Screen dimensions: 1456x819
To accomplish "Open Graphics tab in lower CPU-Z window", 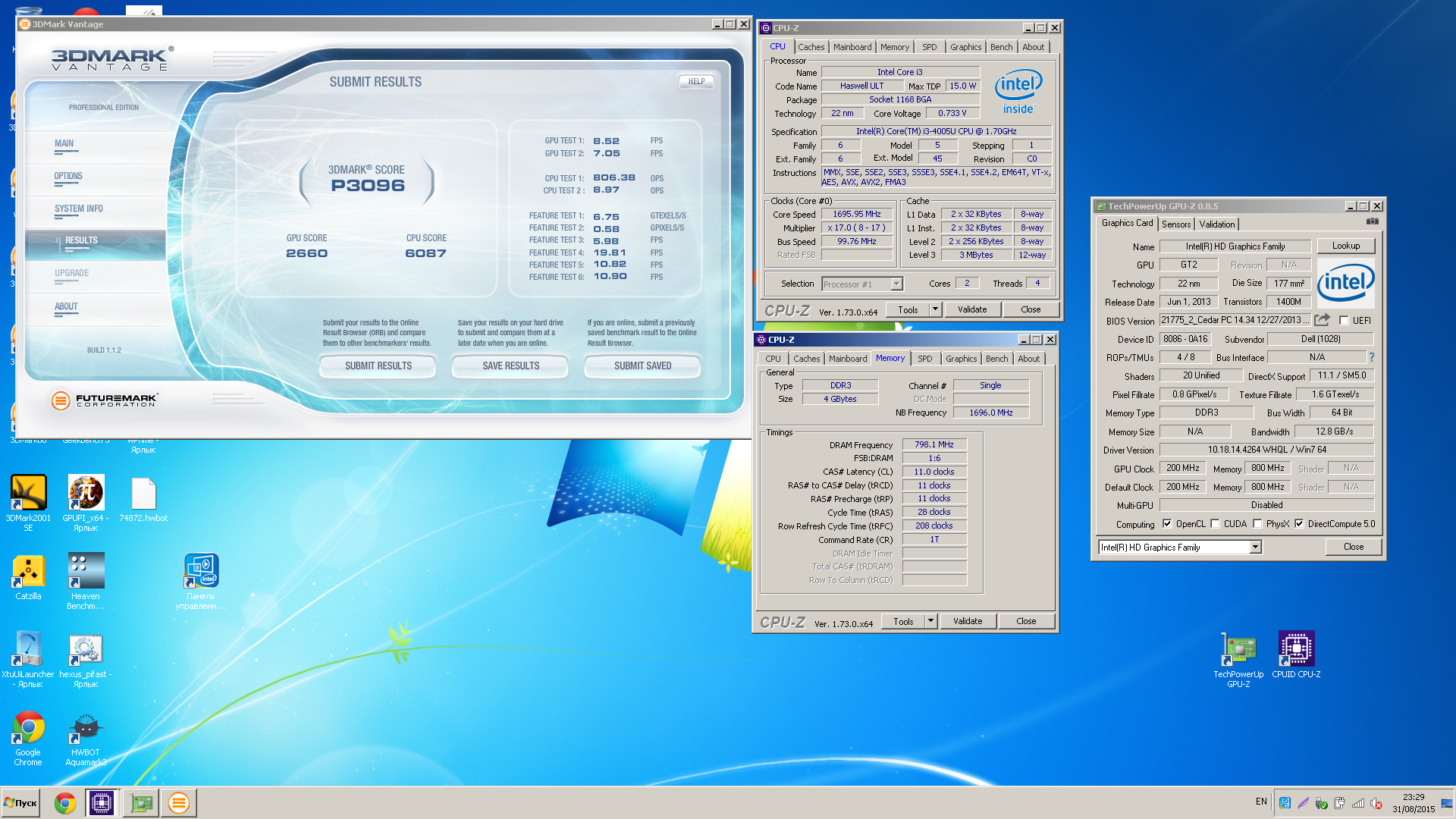I will [x=961, y=359].
